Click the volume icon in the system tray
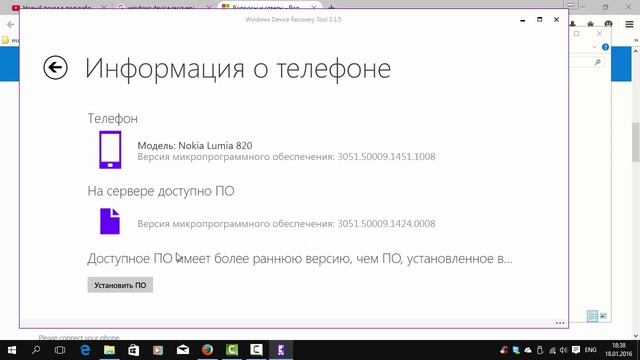This screenshot has height=360, width=640. pyautogui.click(x=564, y=350)
